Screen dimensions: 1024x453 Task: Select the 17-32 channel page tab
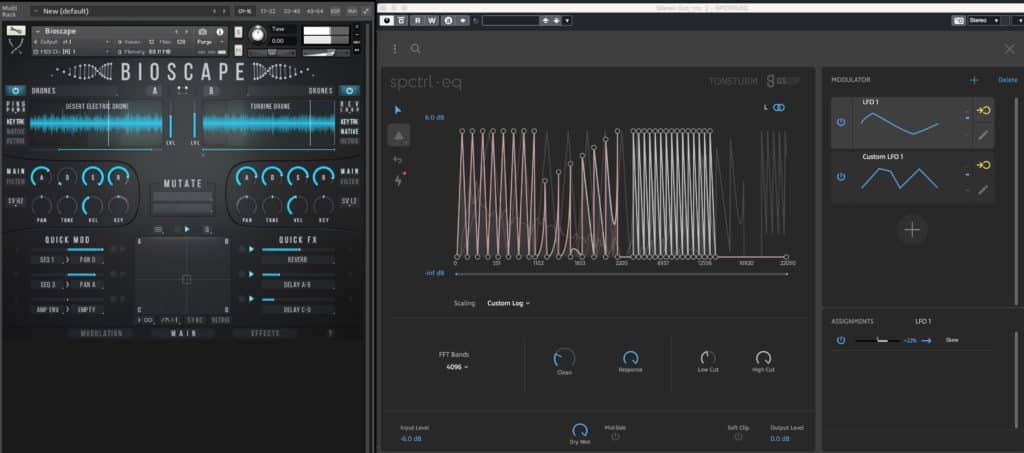pyautogui.click(x=268, y=11)
